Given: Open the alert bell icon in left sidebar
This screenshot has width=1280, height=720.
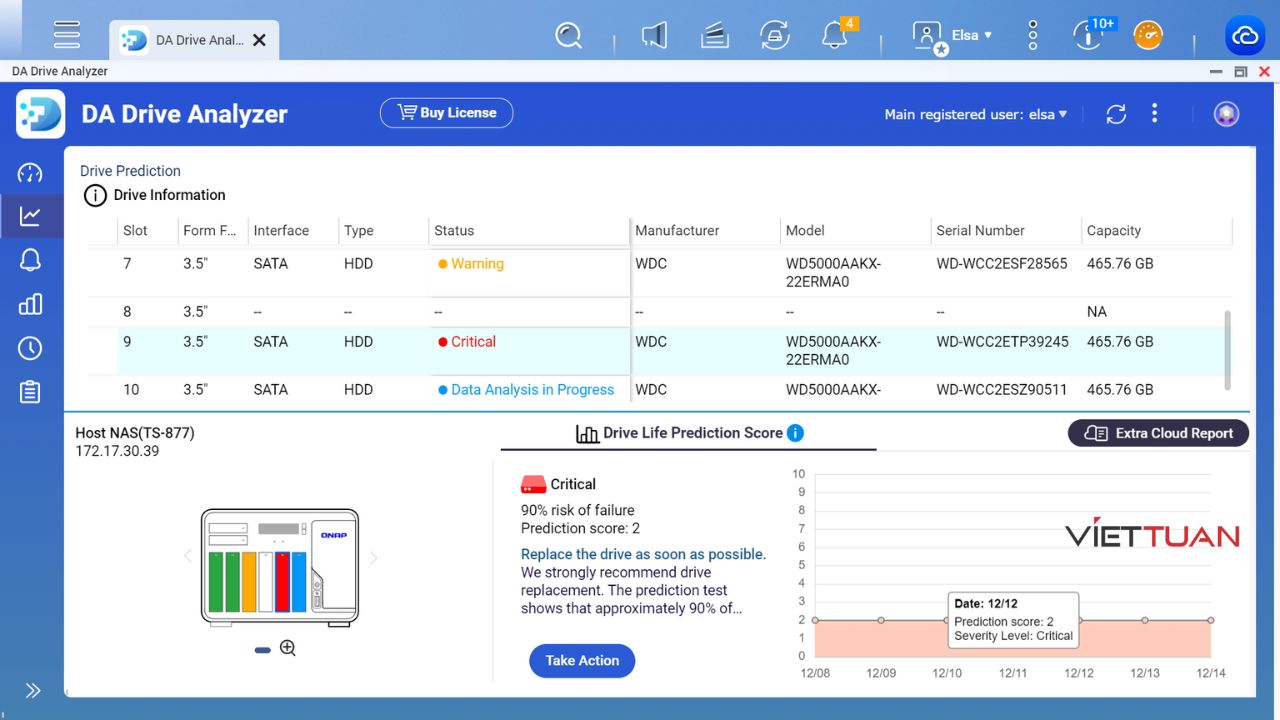Looking at the screenshot, I should pos(30,260).
